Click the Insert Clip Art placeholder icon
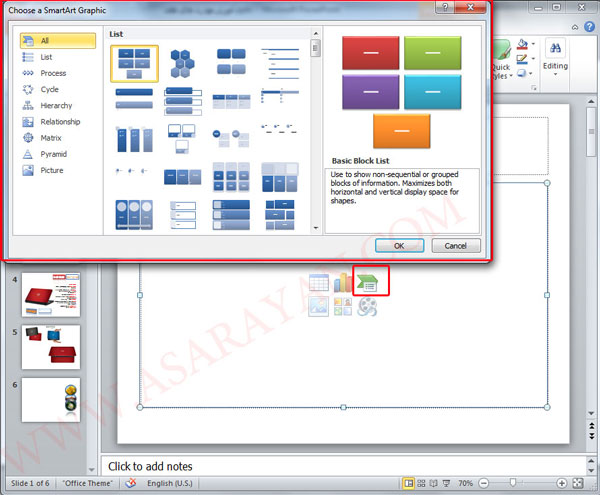Image resolution: width=600 pixels, height=495 pixels. (x=343, y=308)
